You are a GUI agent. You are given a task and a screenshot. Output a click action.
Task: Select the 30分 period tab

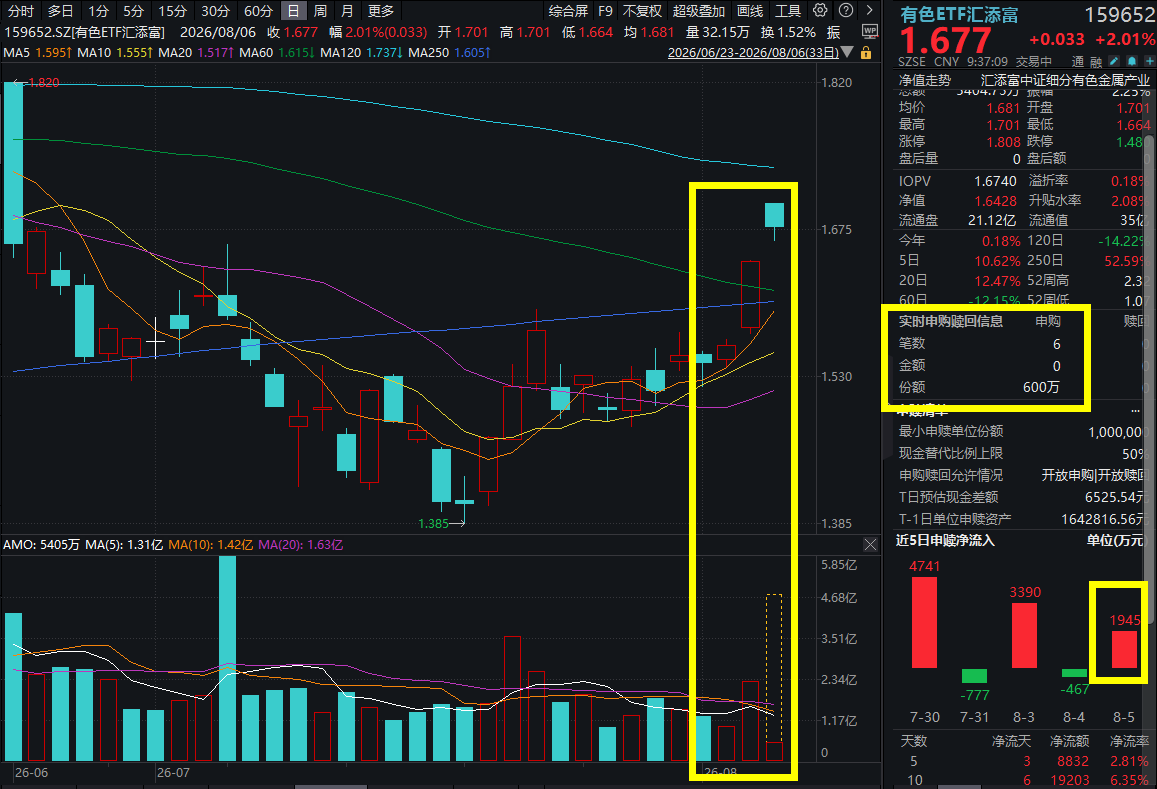[215, 11]
